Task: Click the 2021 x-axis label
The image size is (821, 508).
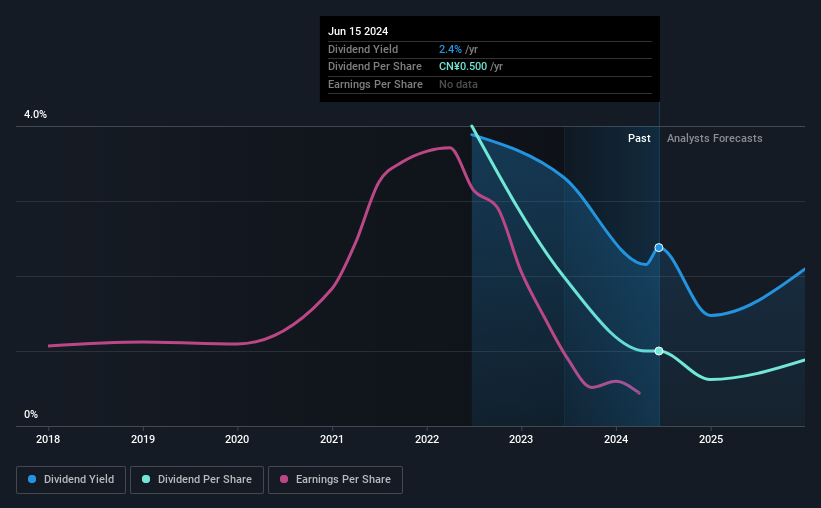Action: 332,439
